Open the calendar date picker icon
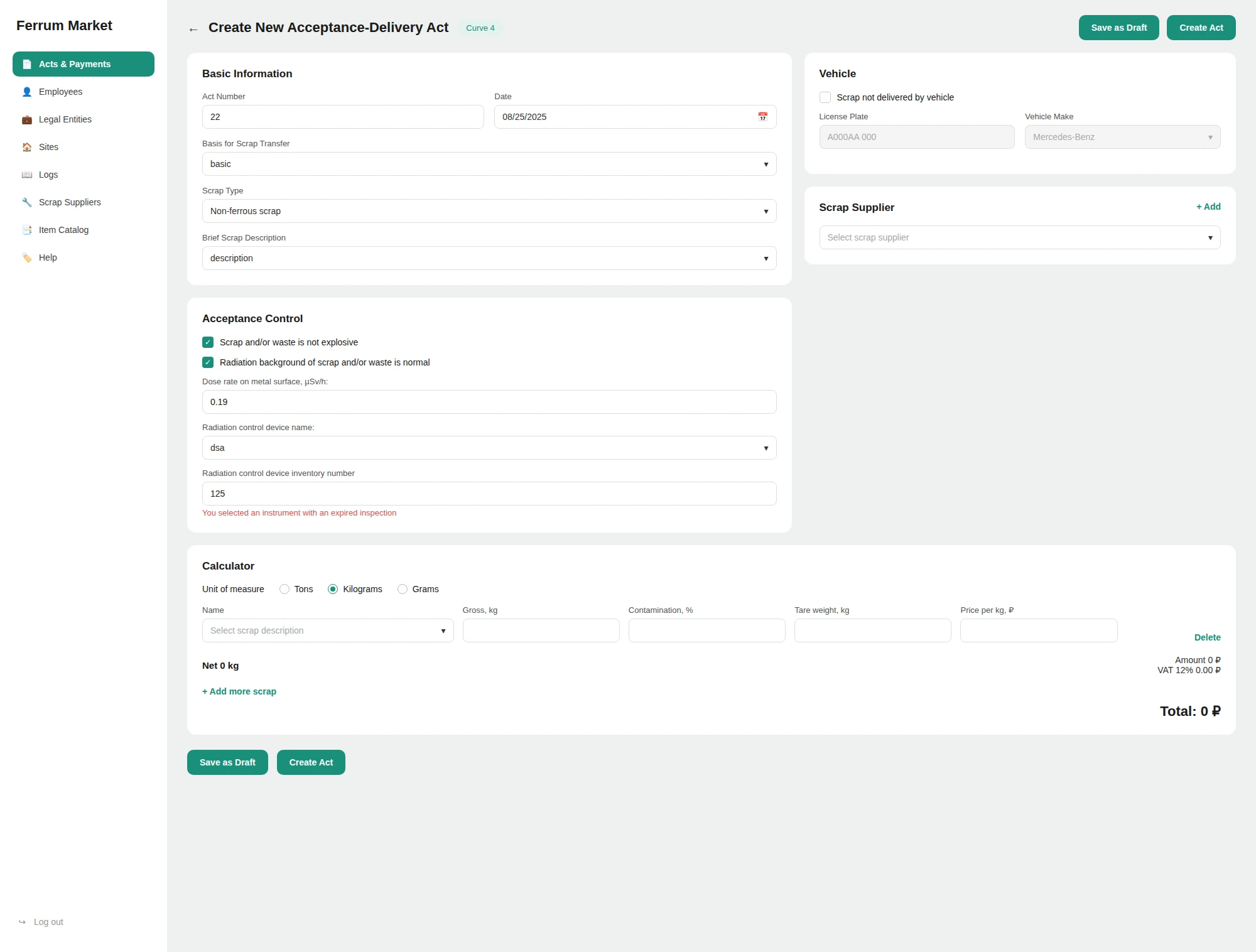This screenshot has height=952, width=1256. (762, 117)
